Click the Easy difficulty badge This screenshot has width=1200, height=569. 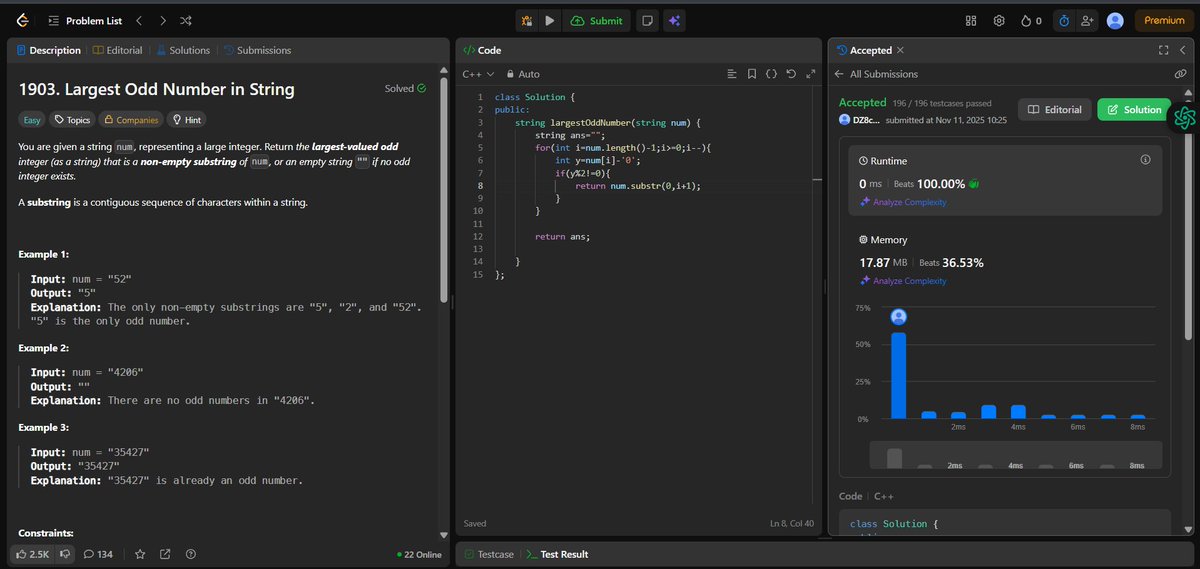pyautogui.click(x=32, y=120)
